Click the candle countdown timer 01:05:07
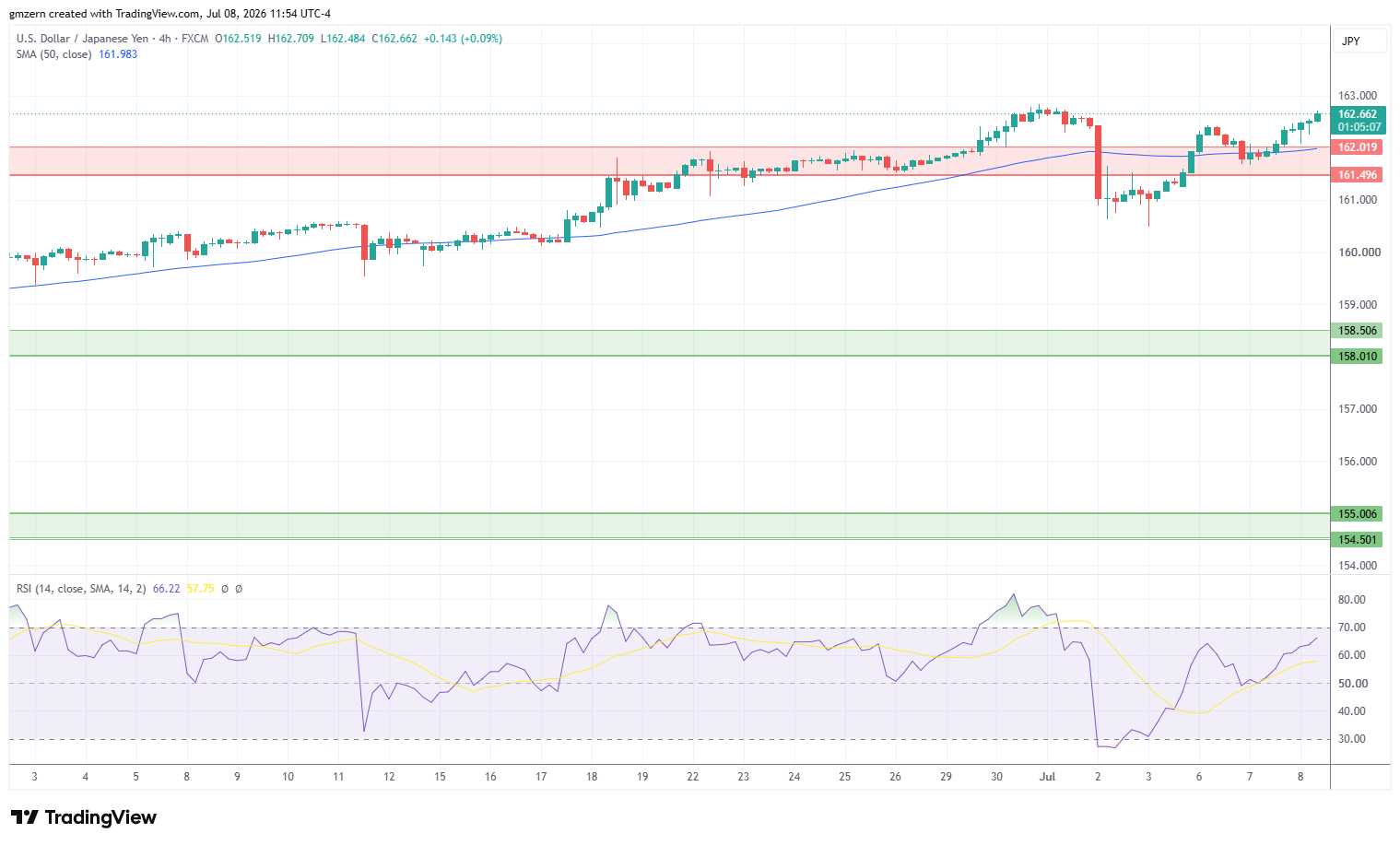 (x=1359, y=127)
